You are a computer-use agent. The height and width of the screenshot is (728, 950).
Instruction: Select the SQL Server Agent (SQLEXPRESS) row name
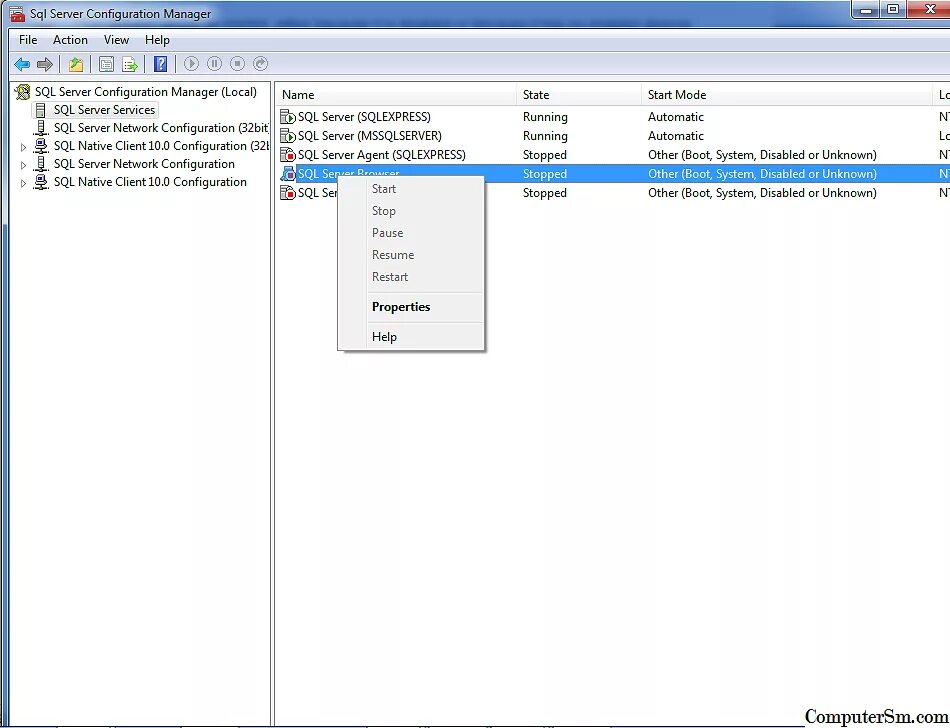pyautogui.click(x=382, y=155)
